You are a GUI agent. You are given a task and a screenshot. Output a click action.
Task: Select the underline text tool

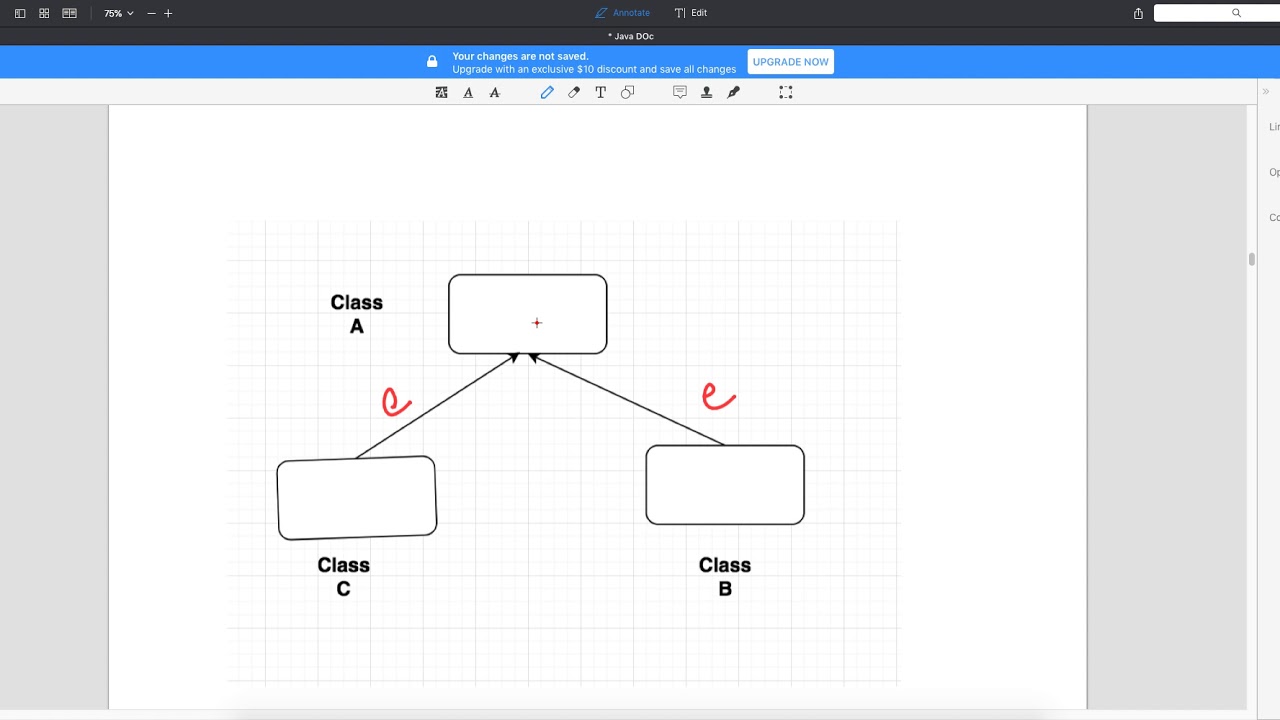point(468,92)
